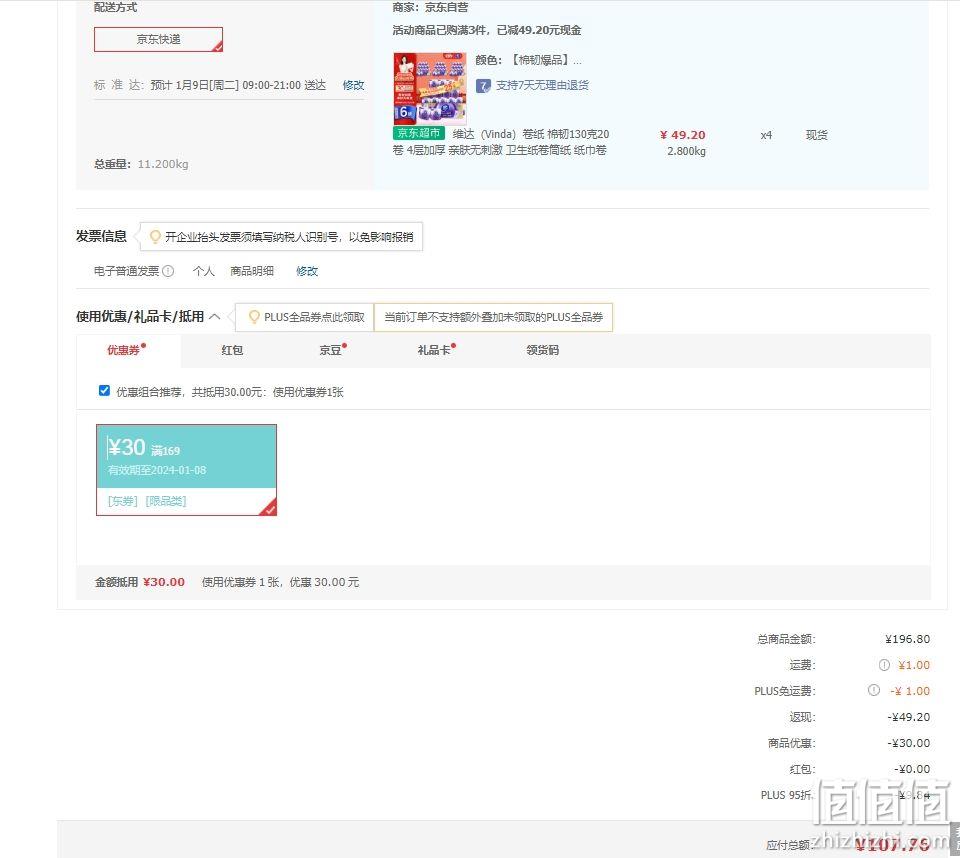Click the info icon next to PLUS免运费
Viewport: 960px width, 858px height.
coord(874,690)
